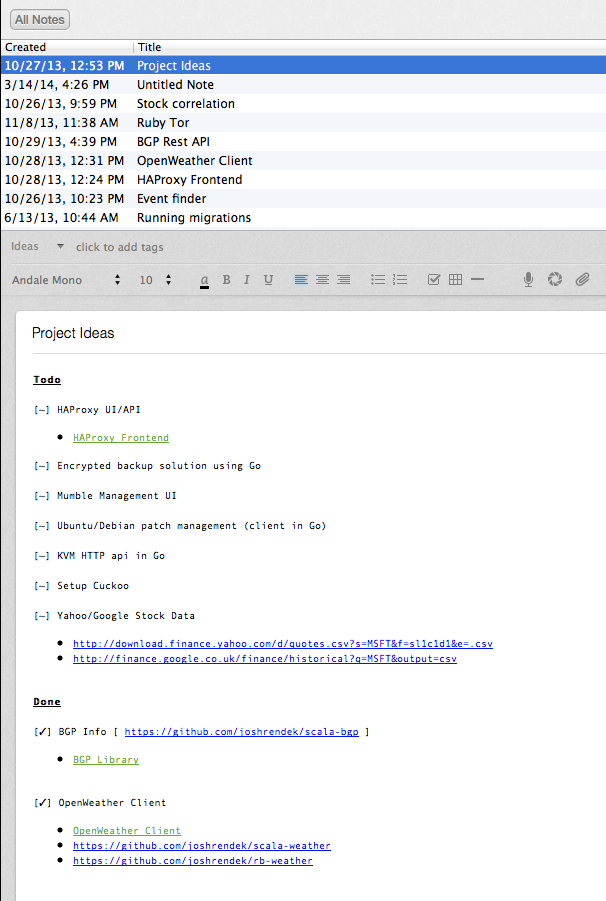Open the Andale Mono font dropdown
Screen dimensions: 606x901
click(66, 280)
